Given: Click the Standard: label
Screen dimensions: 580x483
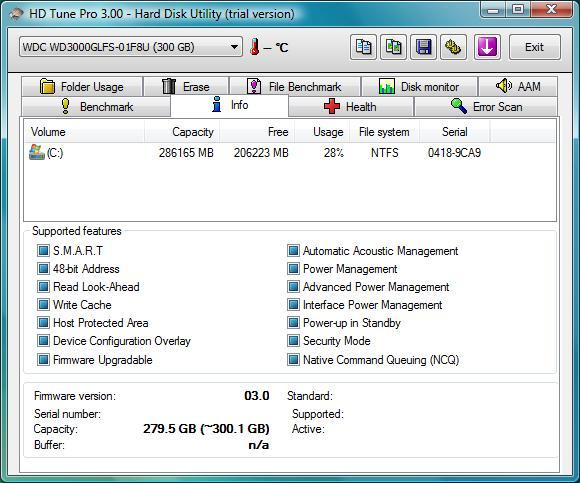Looking at the screenshot, I should [310, 396].
